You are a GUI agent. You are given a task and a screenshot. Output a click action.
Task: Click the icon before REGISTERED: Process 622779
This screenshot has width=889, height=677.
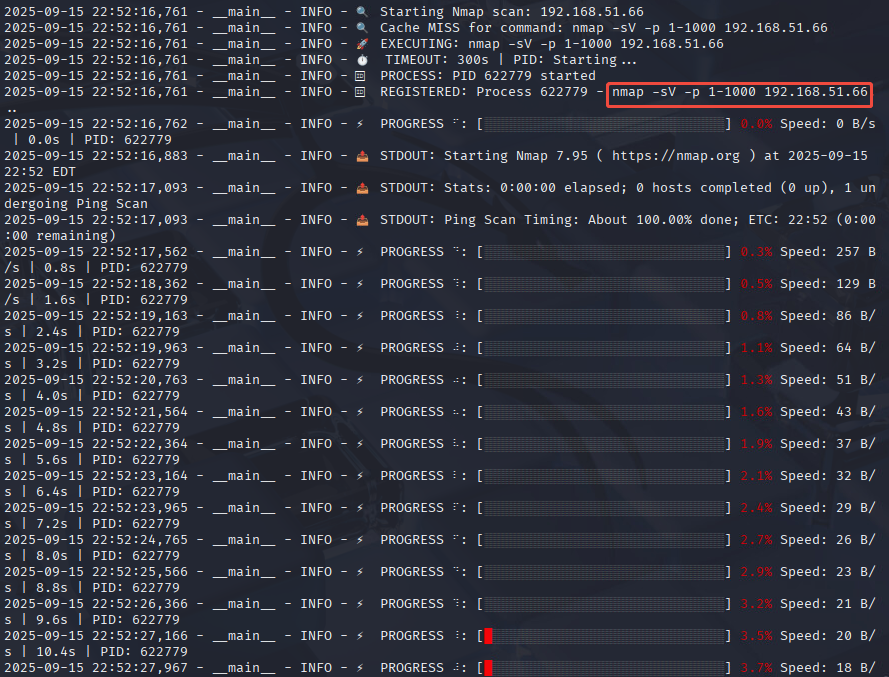(x=362, y=92)
